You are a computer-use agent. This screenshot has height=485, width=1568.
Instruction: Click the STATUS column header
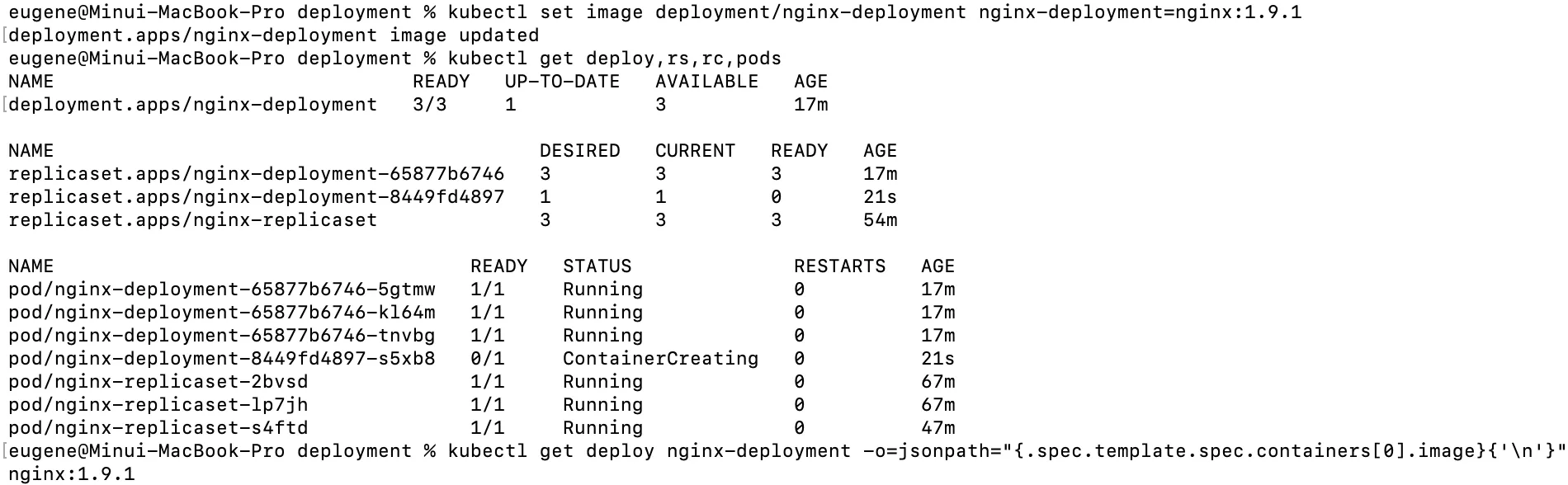(597, 266)
